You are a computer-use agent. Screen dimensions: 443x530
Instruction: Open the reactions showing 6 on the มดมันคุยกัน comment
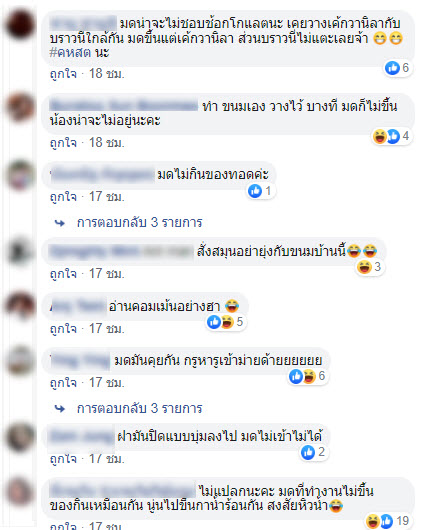point(307,376)
